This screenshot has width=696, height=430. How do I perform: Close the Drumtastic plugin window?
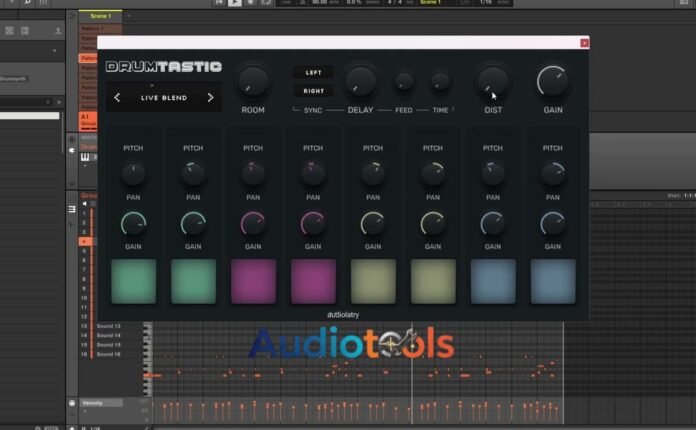pyautogui.click(x=585, y=43)
